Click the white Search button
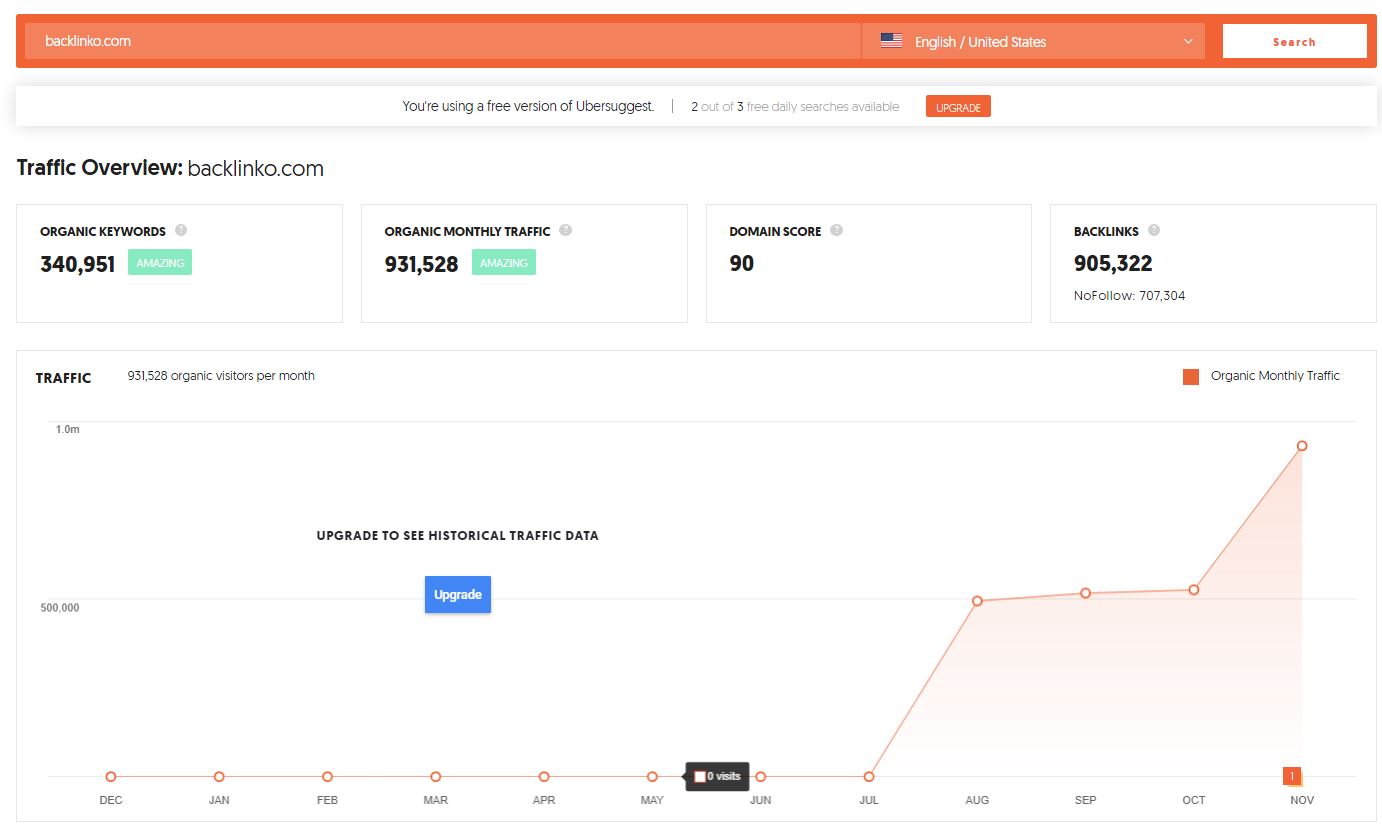 click(x=1294, y=41)
